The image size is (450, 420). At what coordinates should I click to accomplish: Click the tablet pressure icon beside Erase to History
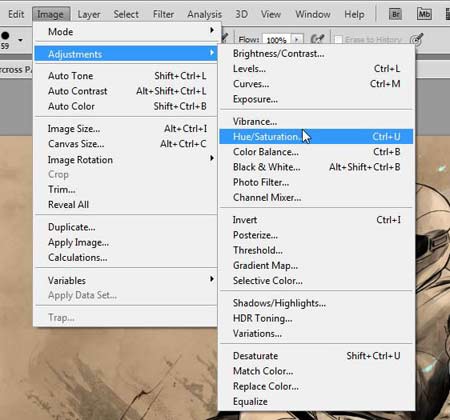point(417,39)
